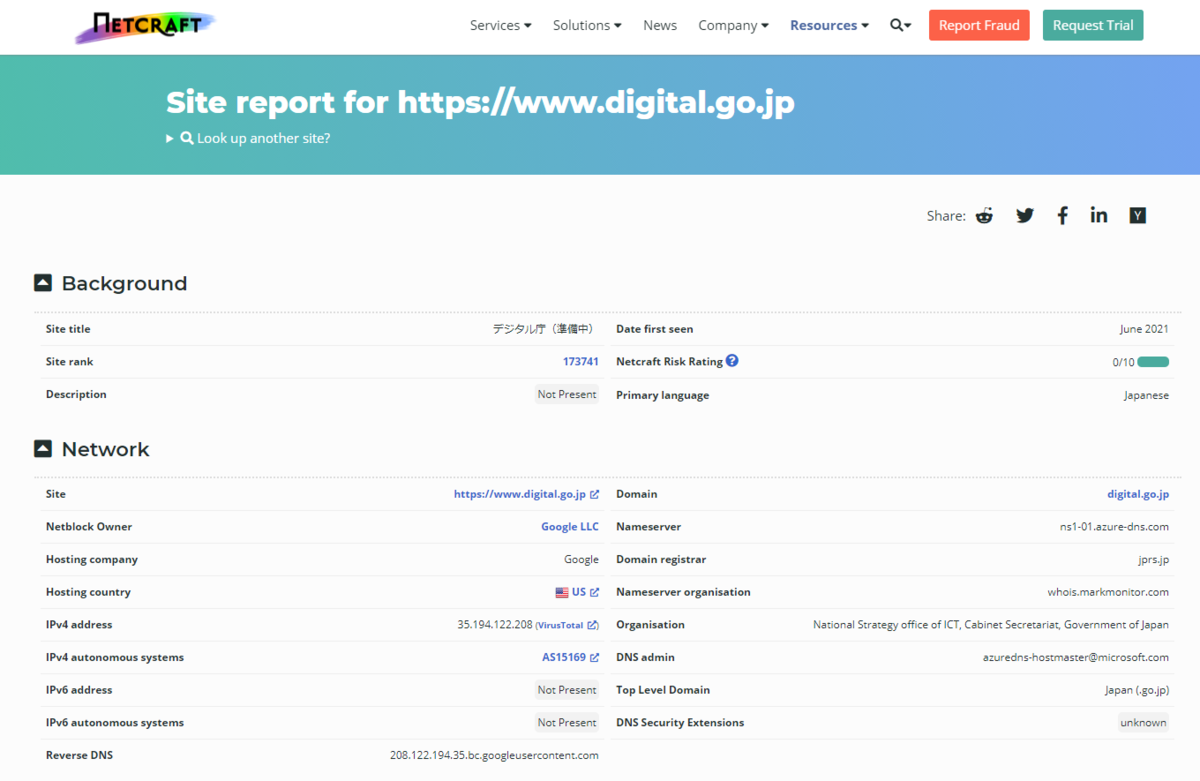Share the report on Twitter
Screen dimensions: 1200x781
click(1025, 215)
